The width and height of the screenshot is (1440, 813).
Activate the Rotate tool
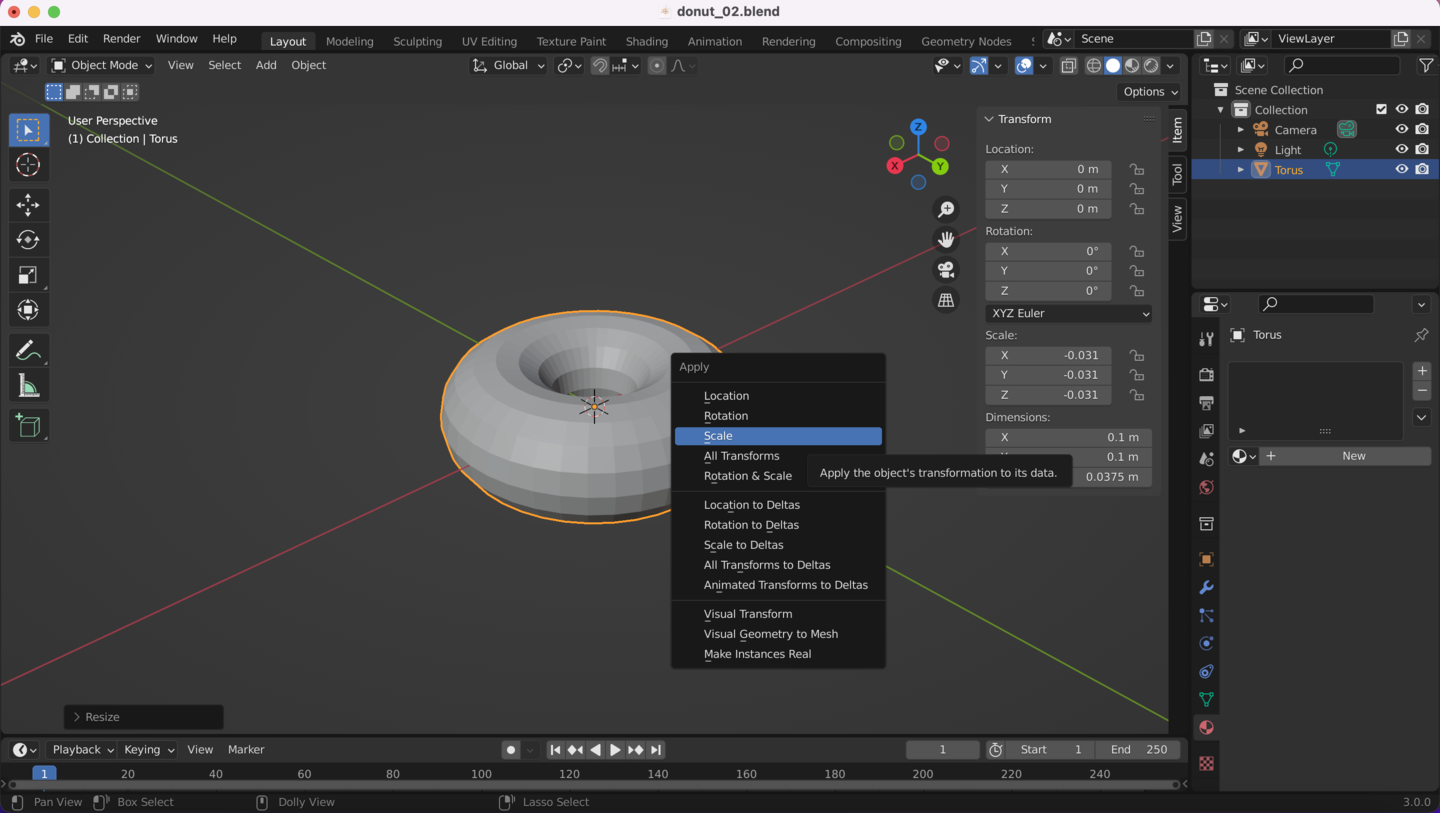click(x=28, y=240)
